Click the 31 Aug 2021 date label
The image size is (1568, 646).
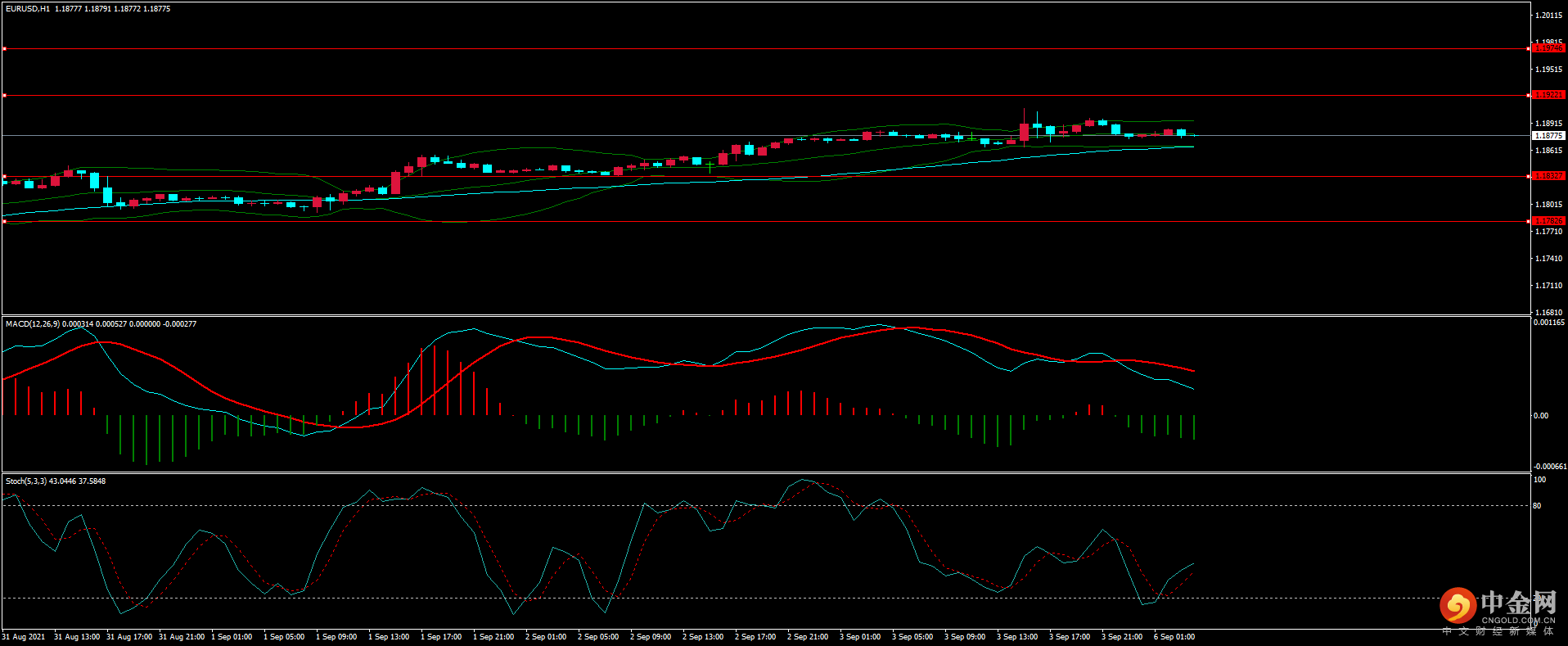pos(24,637)
